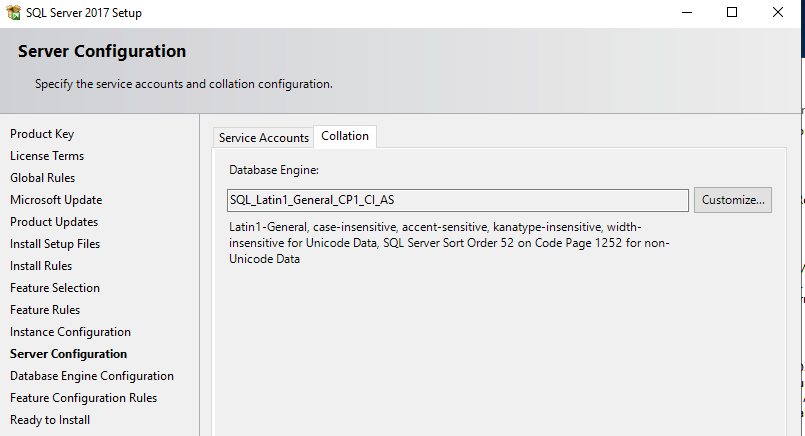Screen dimensions: 805x436
Task: Switch to the Service Accounts tab
Action: 263,138
